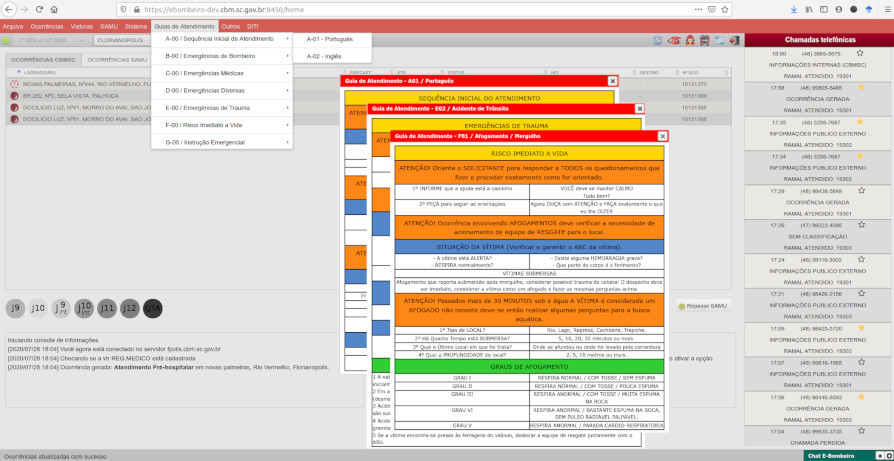894x461 pixels.
Task: Open the Outros menu
Action: pyautogui.click(x=231, y=26)
